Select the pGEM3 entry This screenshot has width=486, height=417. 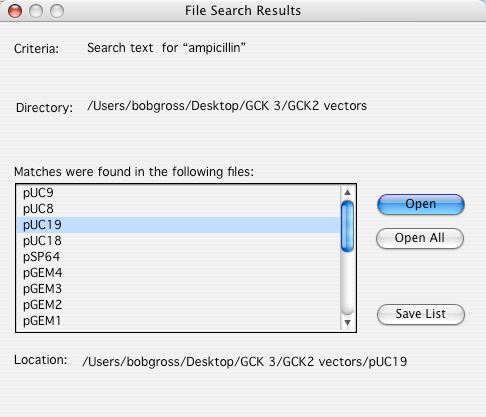[x=178, y=289]
